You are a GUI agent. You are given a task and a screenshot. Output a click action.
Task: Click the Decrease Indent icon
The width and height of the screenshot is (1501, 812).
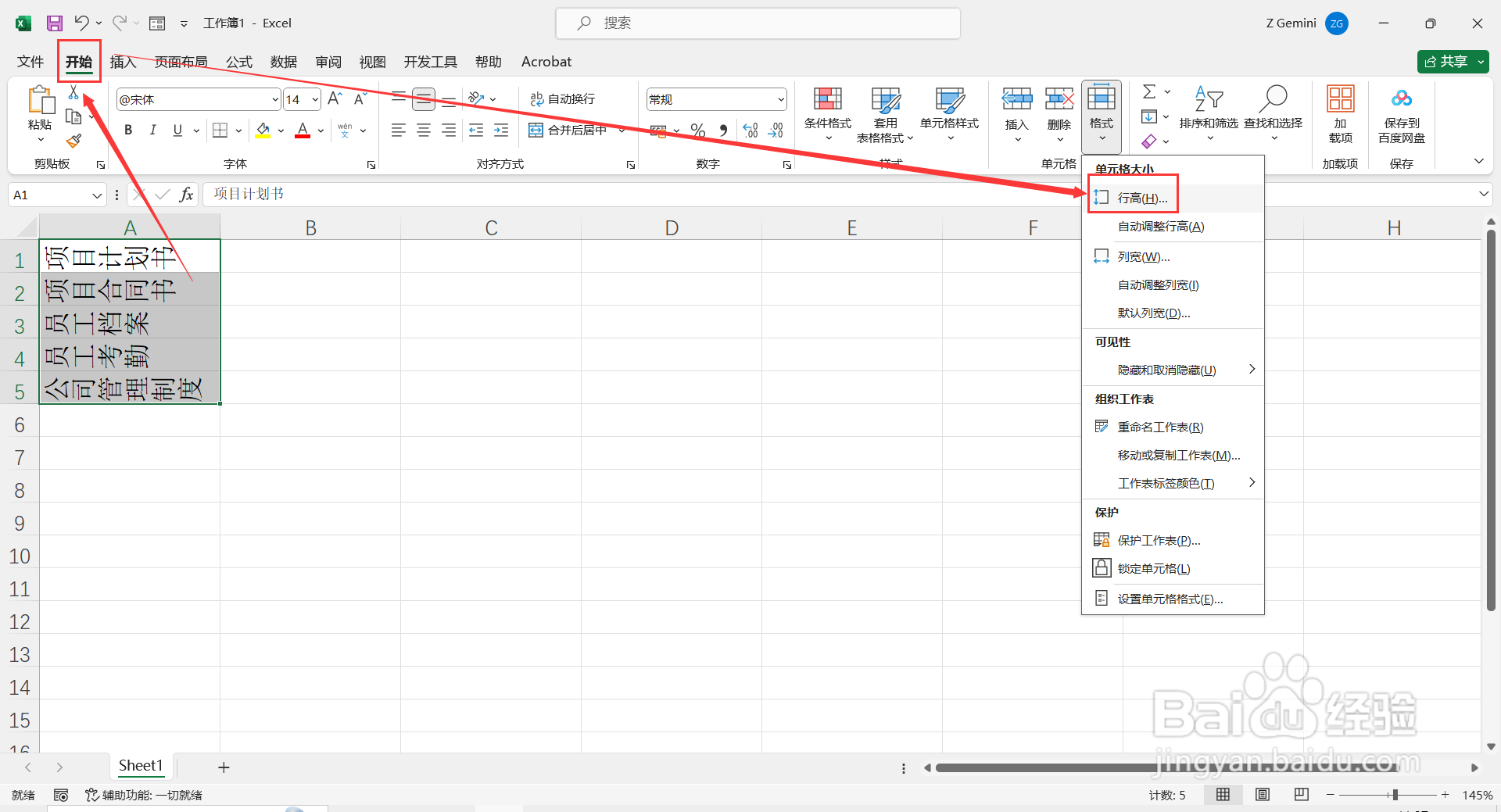(x=476, y=131)
